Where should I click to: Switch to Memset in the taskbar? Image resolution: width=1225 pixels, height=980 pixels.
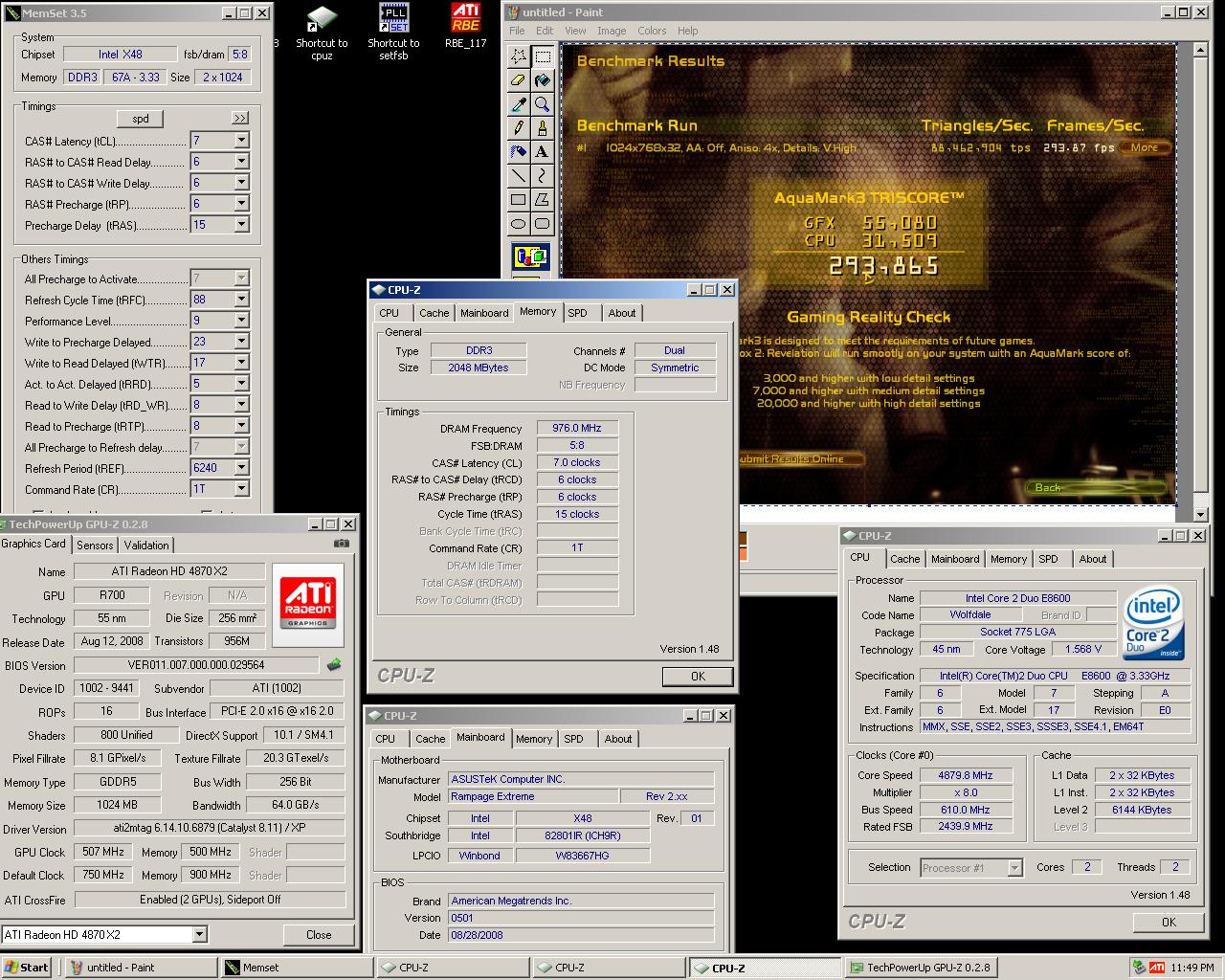[x=296, y=968]
